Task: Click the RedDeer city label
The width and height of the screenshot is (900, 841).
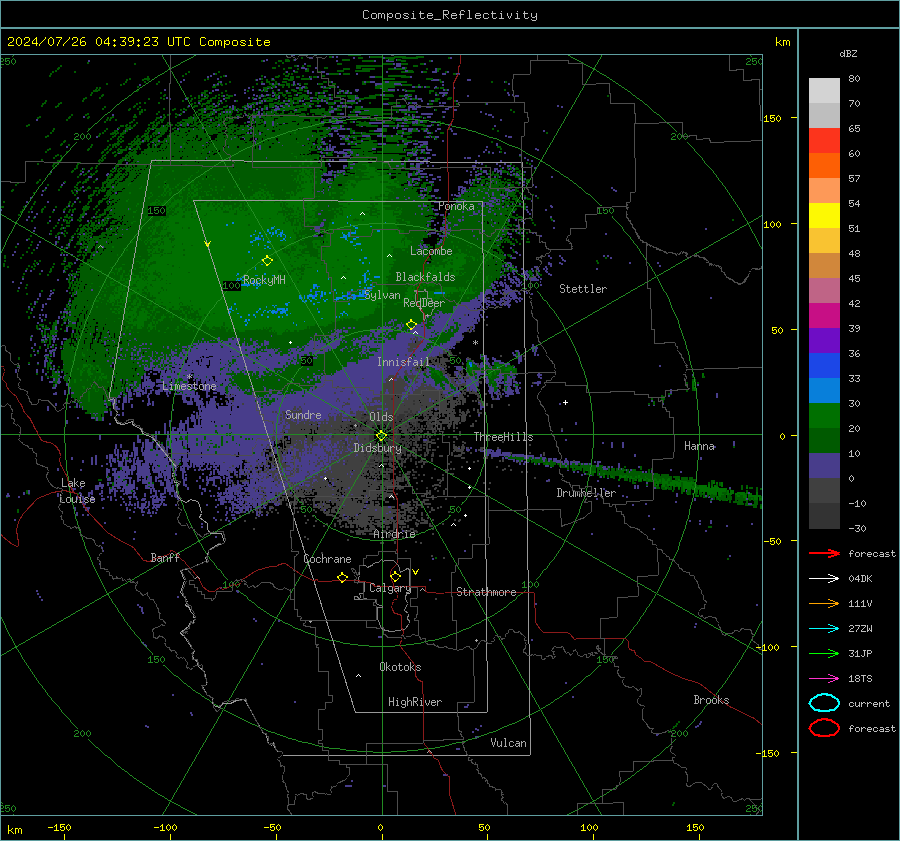Action: [x=424, y=303]
